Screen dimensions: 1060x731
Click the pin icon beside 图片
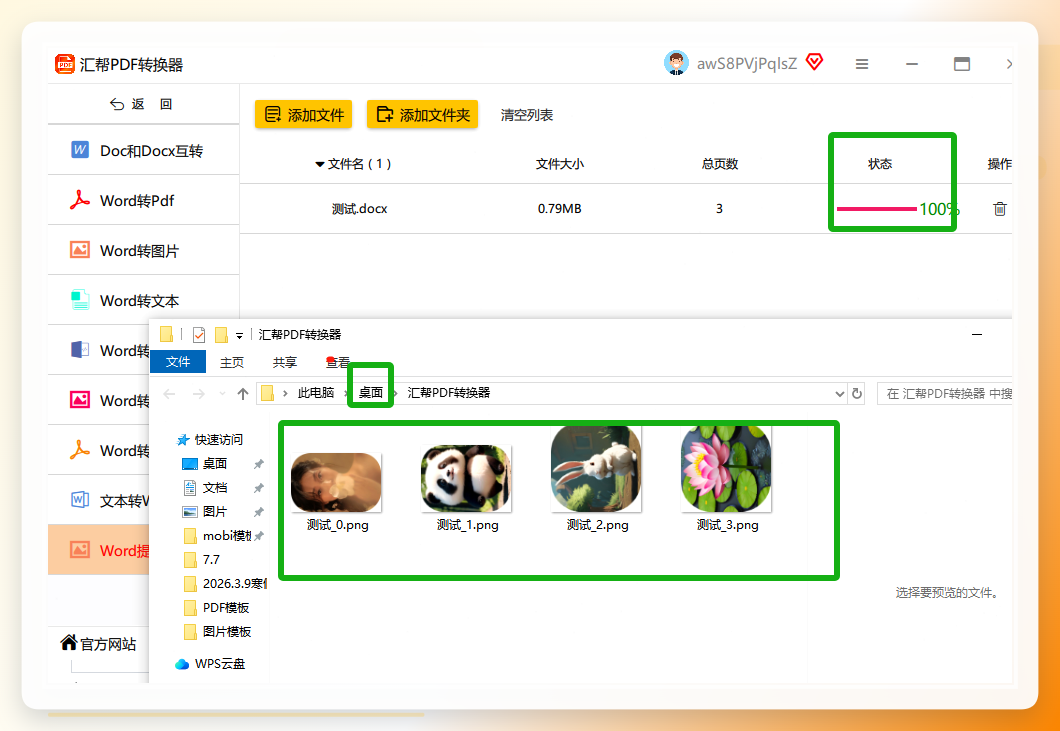pos(258,512)
